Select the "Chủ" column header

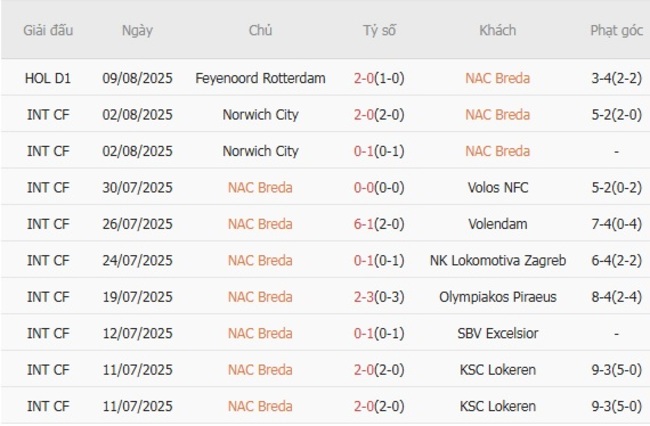pyautogui.click(x=260, y=30)
